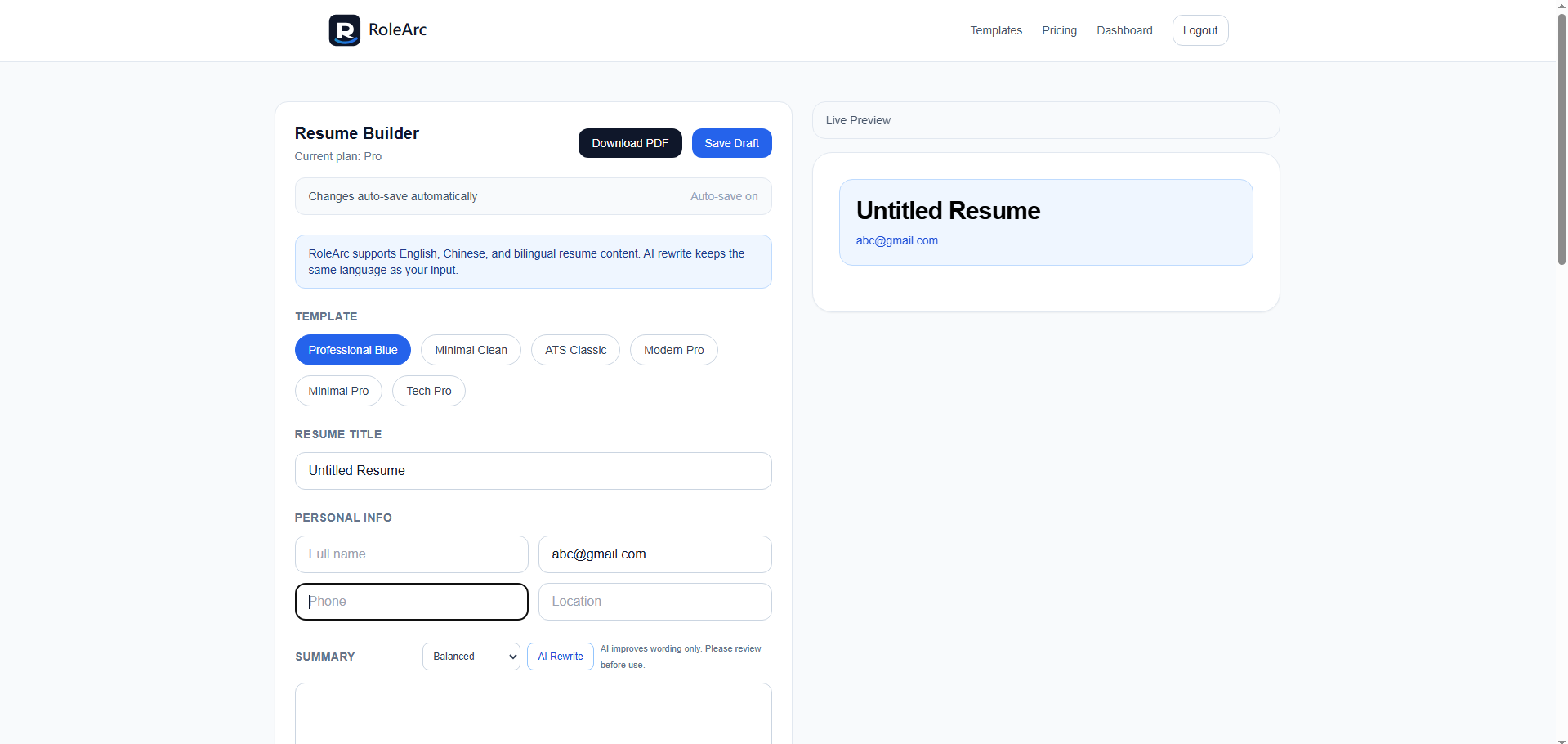Click the Logout button
This screenshot has width=1568, height=744.
(1200, 30)
